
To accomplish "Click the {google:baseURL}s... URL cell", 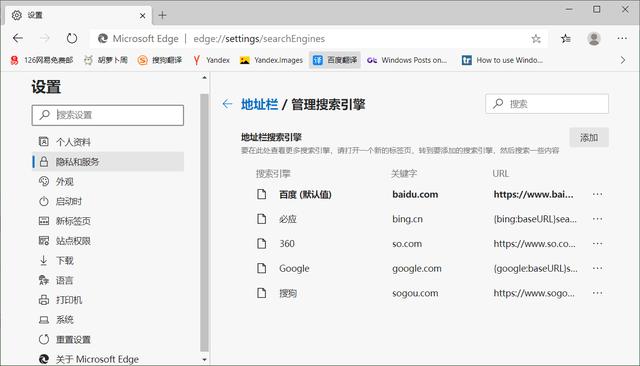I will (x=535, y=268).
